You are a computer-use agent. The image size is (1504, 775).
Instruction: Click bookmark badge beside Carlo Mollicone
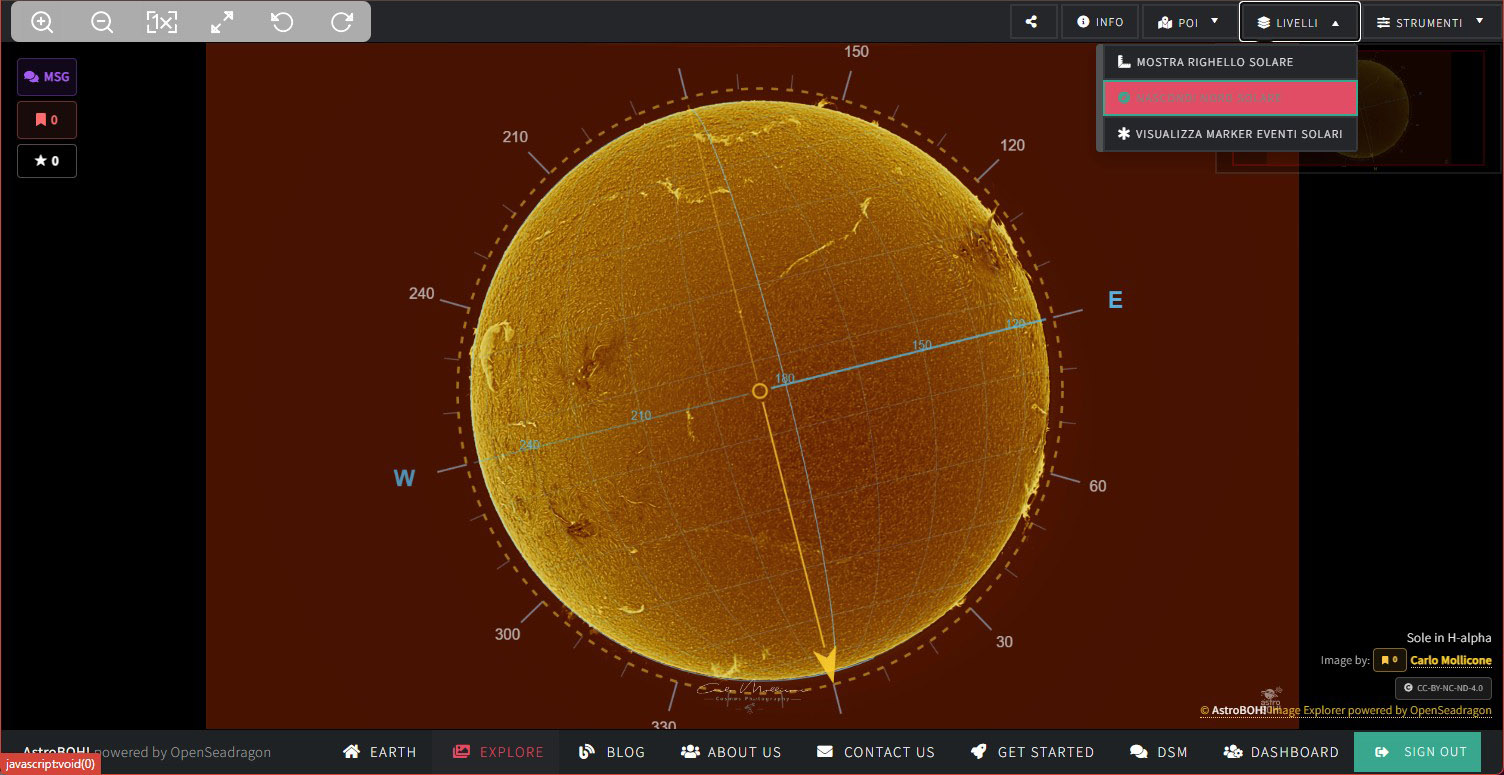coord(1389,660)
